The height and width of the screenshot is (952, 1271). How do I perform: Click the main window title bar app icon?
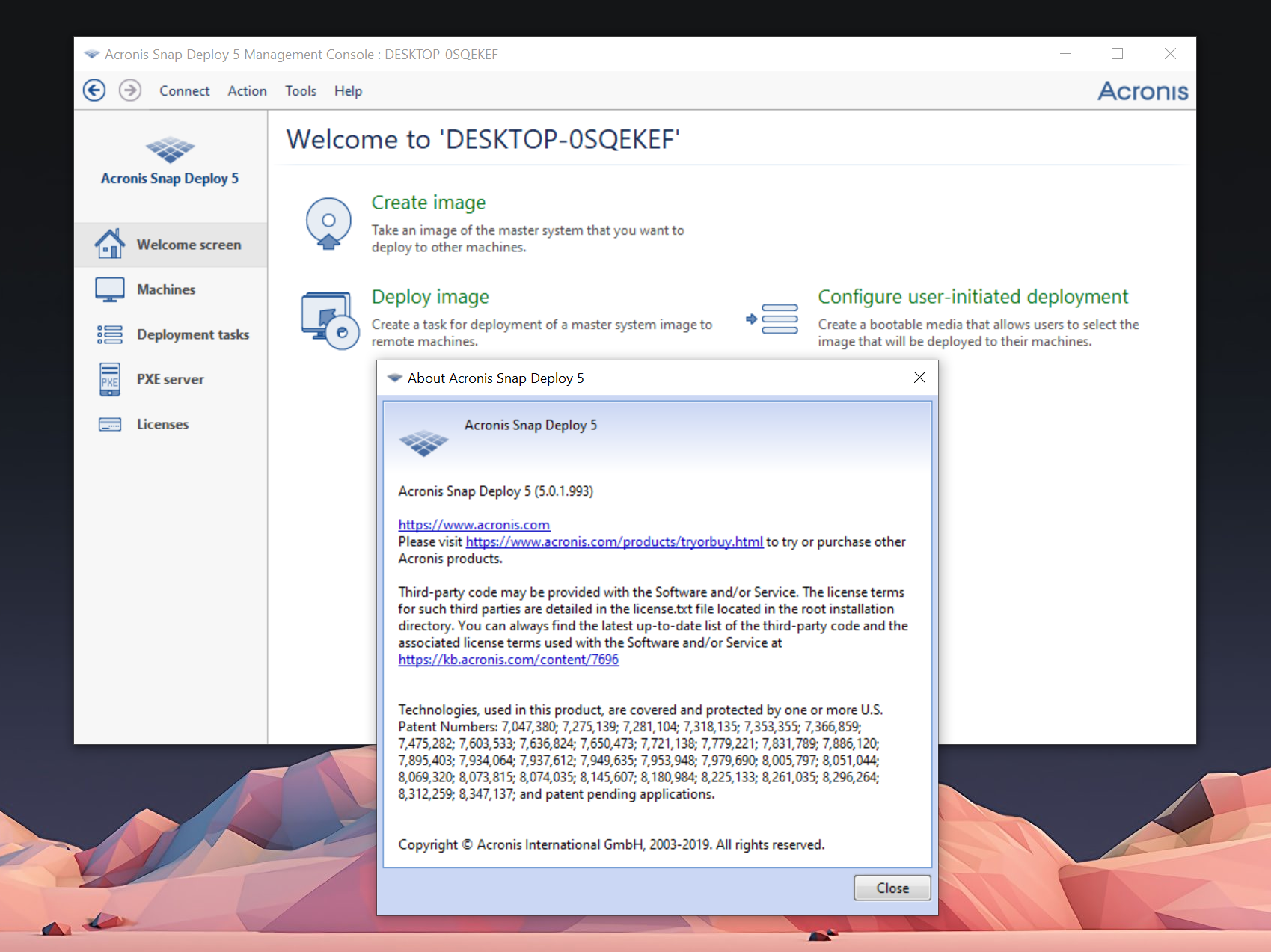(x=91, y=55)
